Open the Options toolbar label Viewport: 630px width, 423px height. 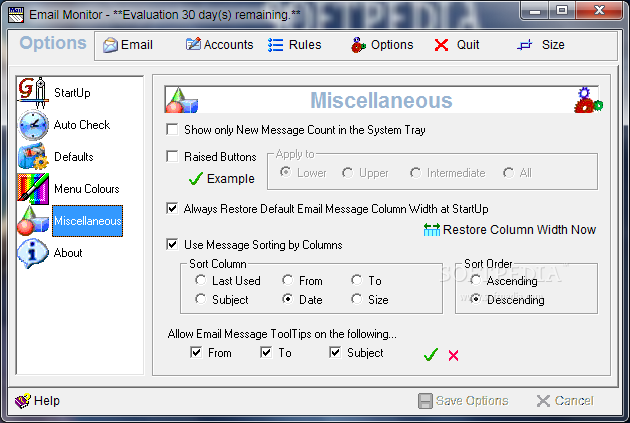(x=392, y=45)
